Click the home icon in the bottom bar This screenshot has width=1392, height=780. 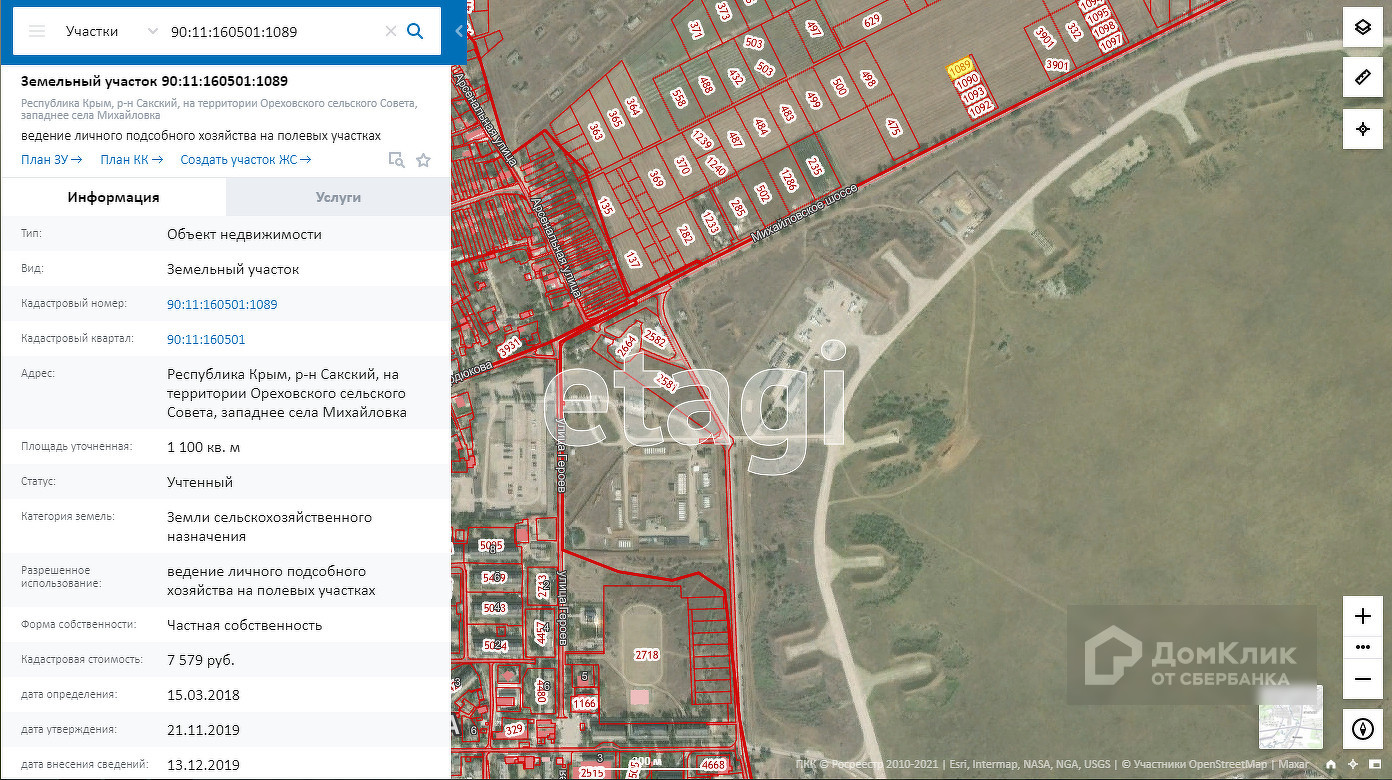pos(1330,765)
